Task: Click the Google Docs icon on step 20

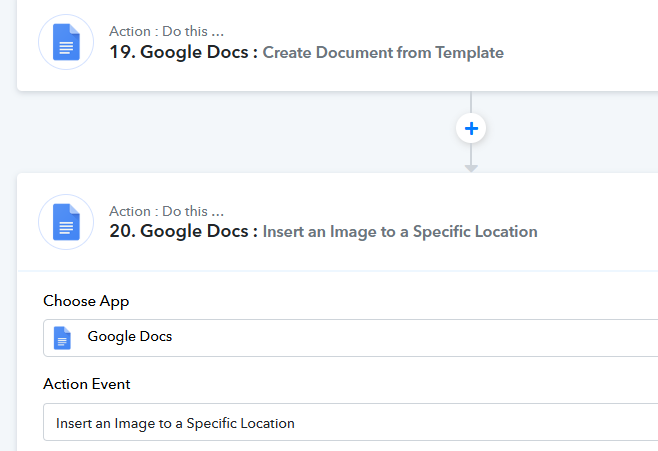Action: point(66,222)
